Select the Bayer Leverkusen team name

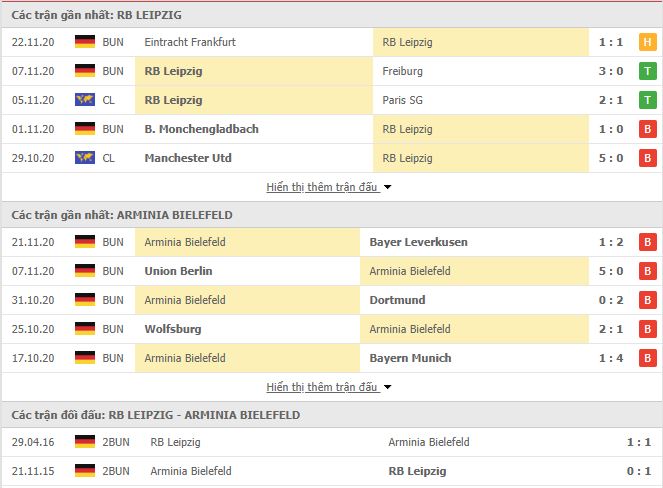click(419, 242)
